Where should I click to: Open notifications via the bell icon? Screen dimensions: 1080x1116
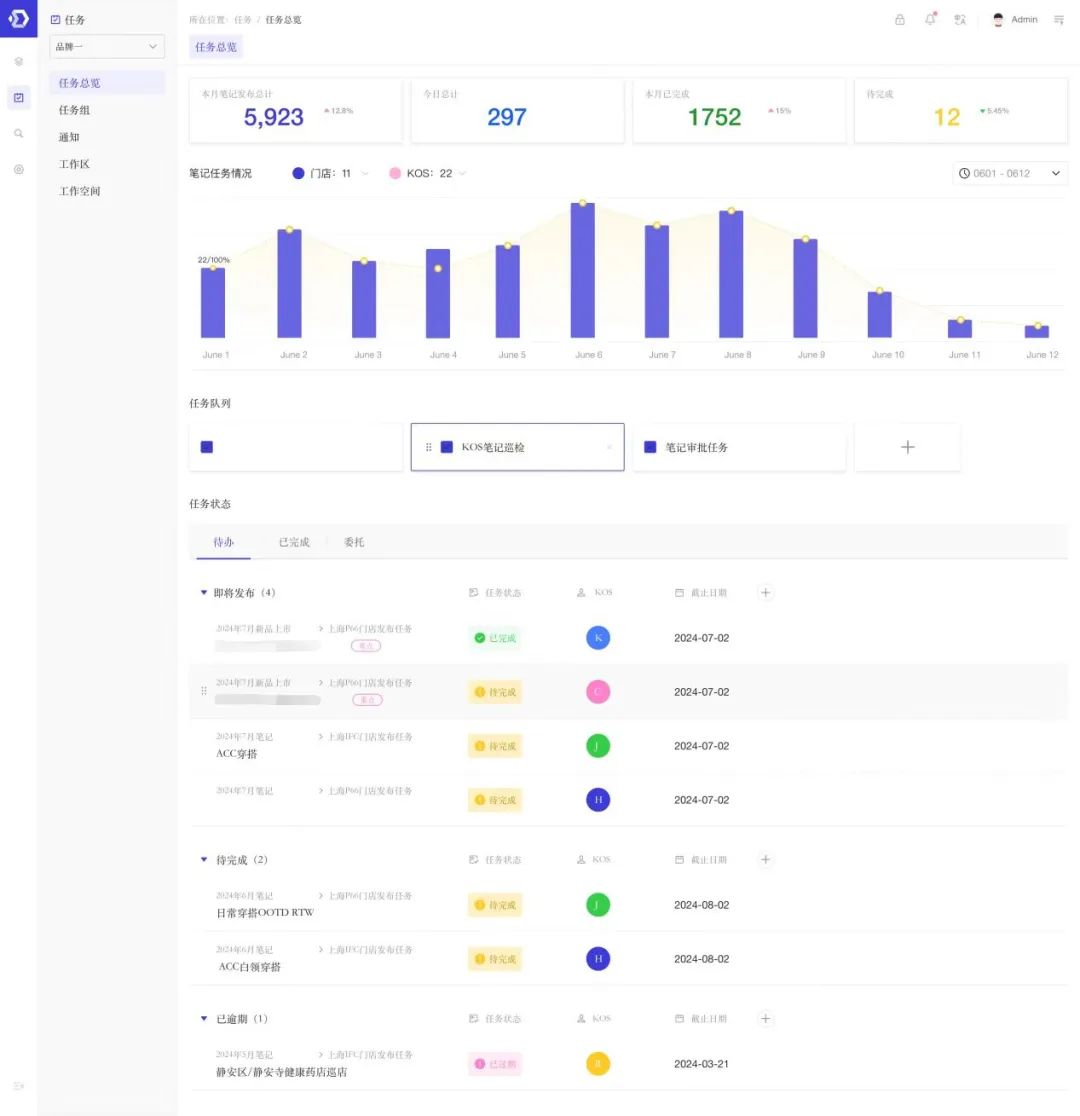click(x=930, y=20)
